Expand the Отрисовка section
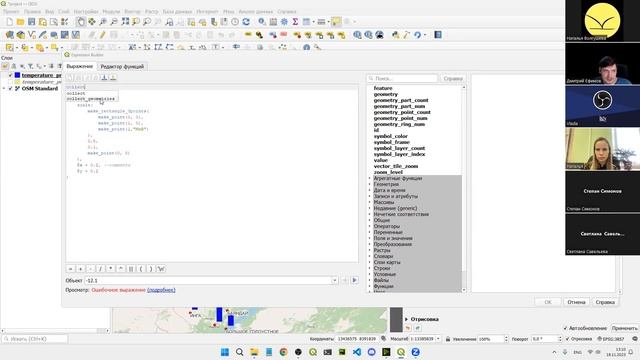The image size is (640, 360). point(406,319)
